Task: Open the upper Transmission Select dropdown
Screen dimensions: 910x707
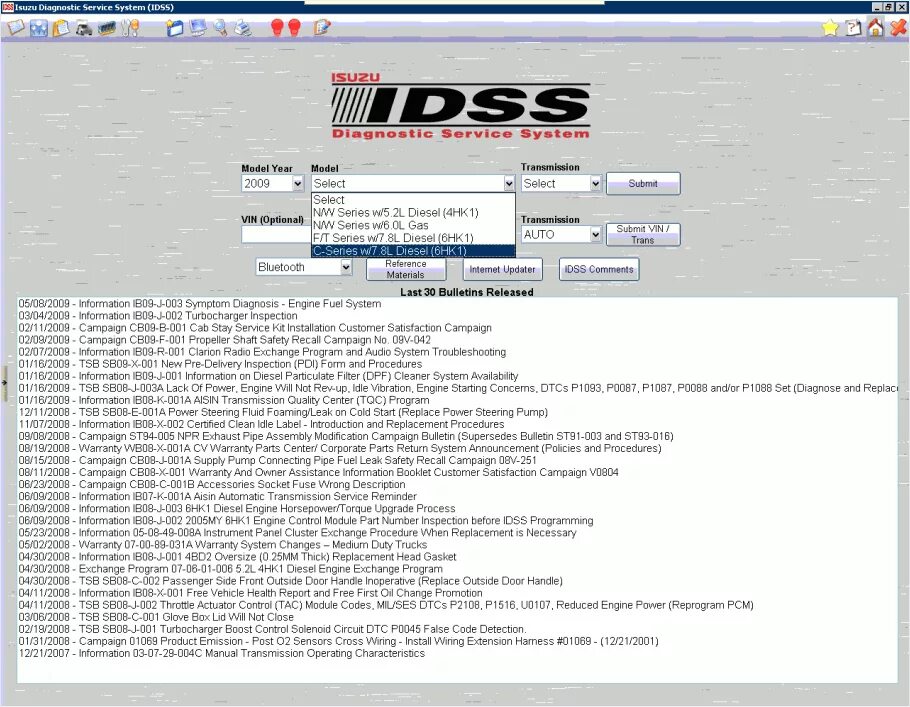Action: point(561,184)
